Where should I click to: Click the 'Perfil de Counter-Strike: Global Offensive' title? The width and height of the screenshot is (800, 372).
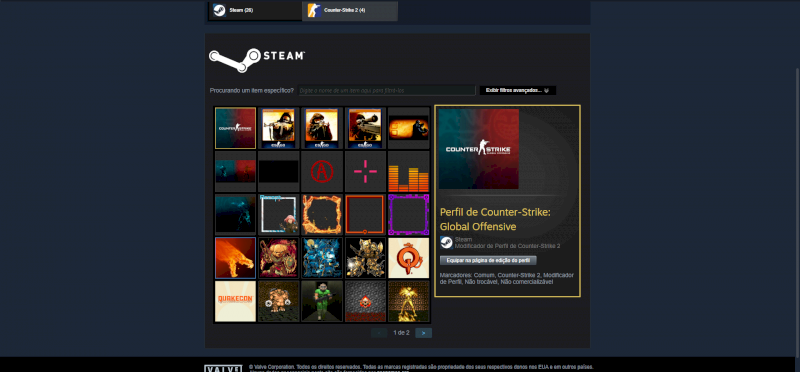495,219
